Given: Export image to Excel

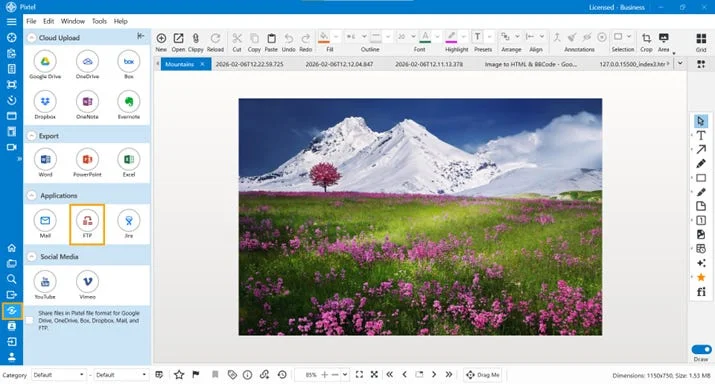Looking at the screenshot, I should 129,163.
